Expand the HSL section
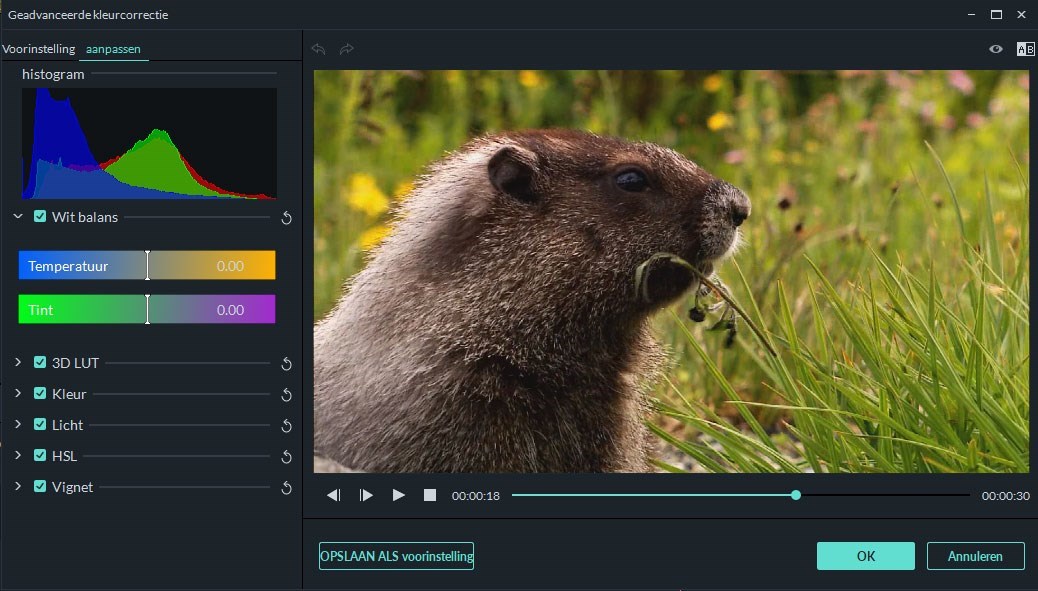The image size is (1038, 591). click(18, 455)
